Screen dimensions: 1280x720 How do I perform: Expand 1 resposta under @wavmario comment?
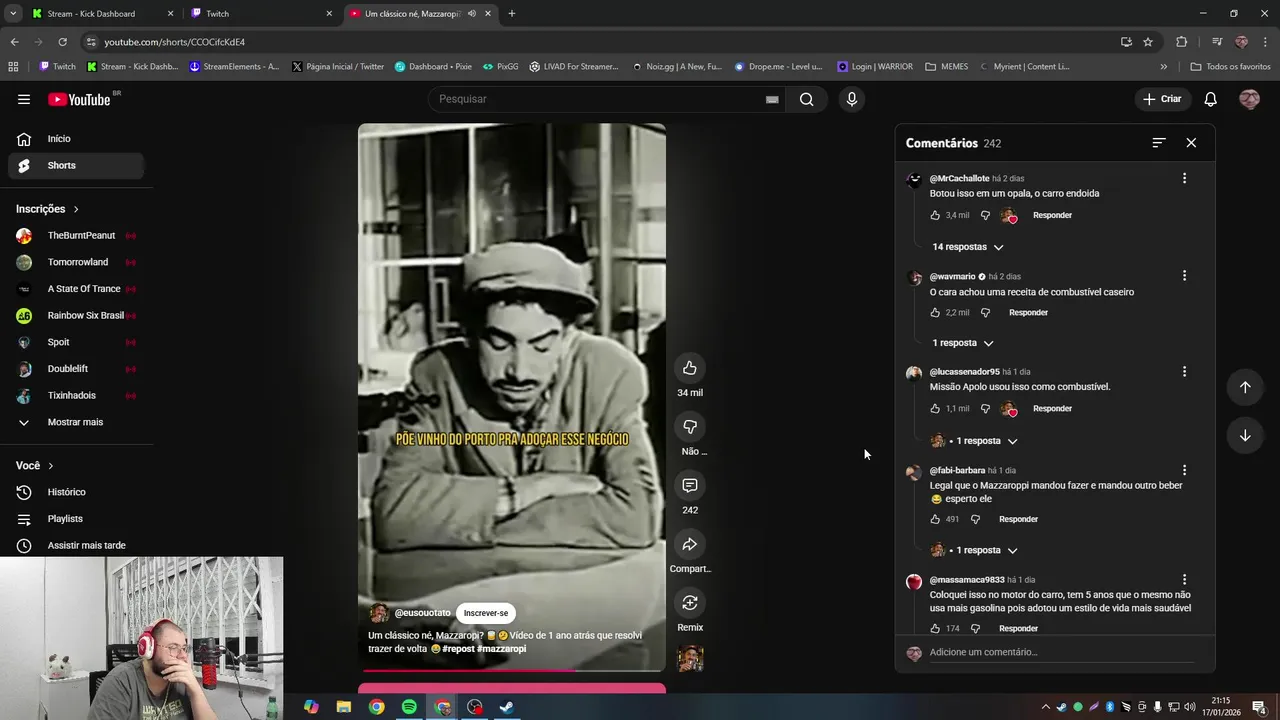(x=963, y=343)
